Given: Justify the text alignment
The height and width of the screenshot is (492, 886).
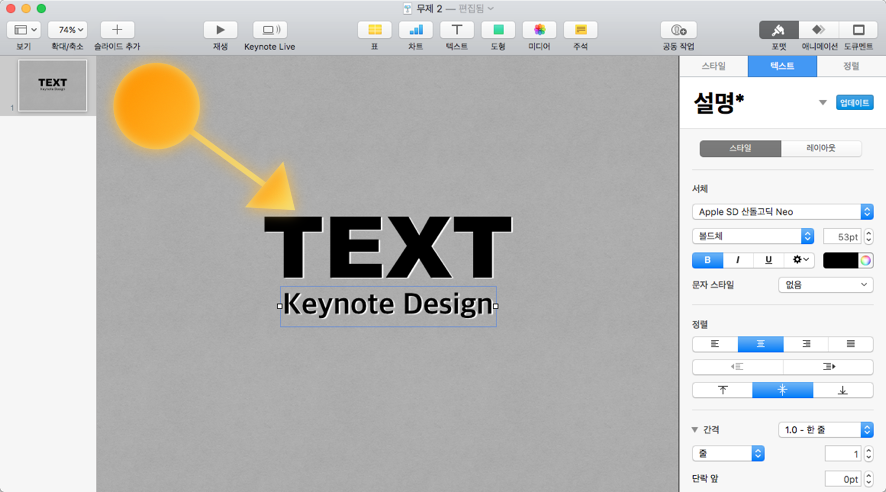Looking at the screenshot, I should pos(850,344).
